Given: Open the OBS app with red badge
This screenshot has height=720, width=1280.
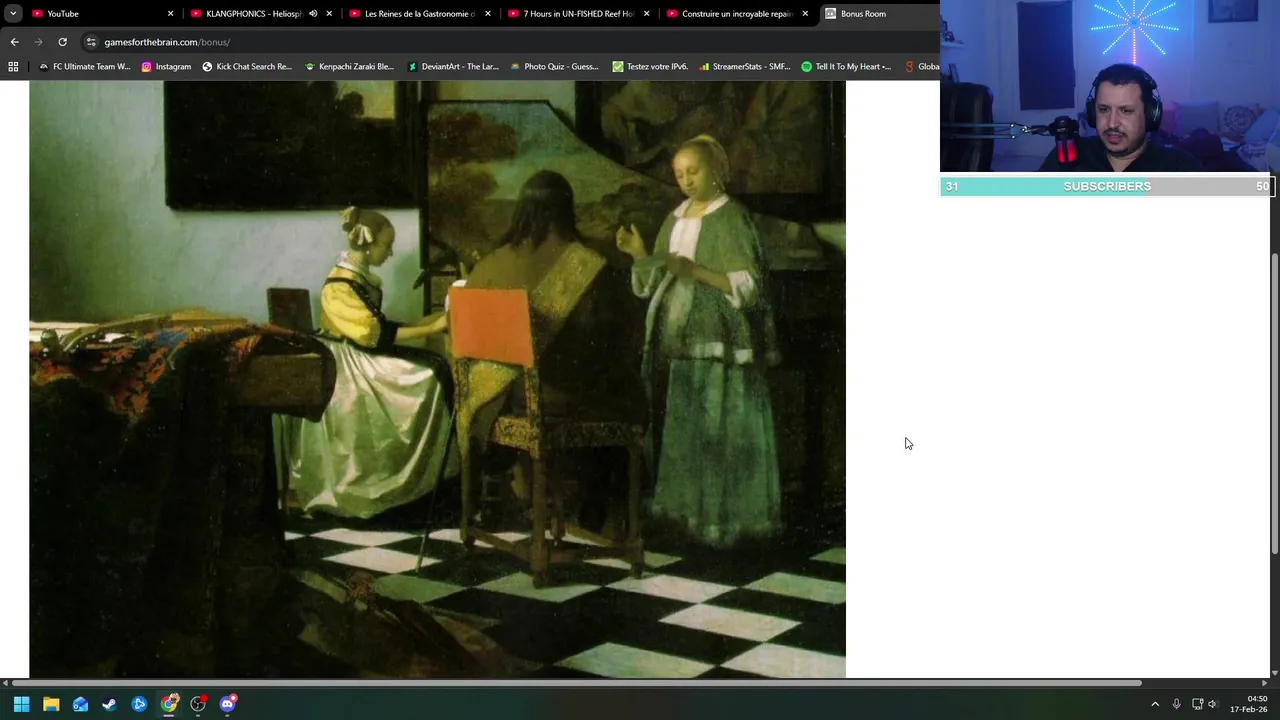Looking at the screenshot, I should click(198, 704).
